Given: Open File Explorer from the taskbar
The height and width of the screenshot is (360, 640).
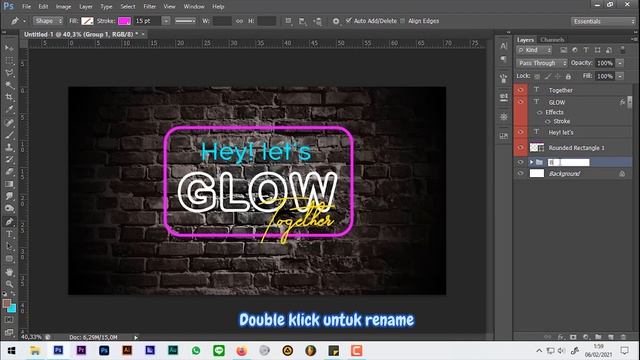Looking at the screenshot, I should [x=35, y=351].
